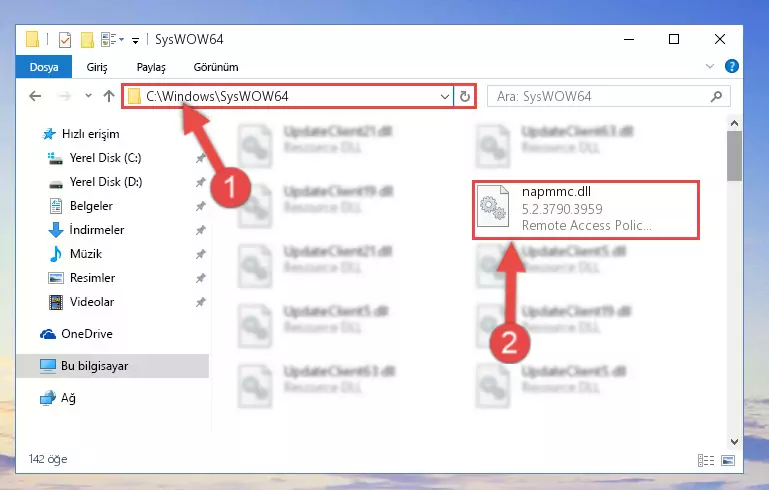Viewport: 769px width, 490px height.
Task: Open the İndirmeler folder
Action: pos(86,230)
